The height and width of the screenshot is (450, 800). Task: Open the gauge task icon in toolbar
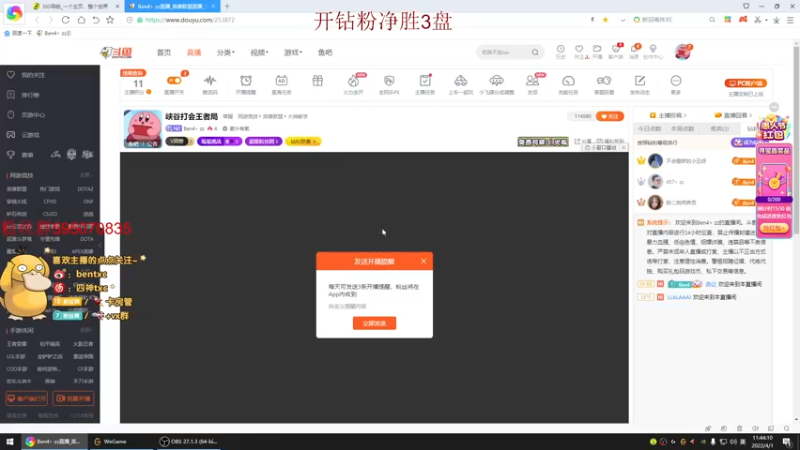[x=568, y=81]
